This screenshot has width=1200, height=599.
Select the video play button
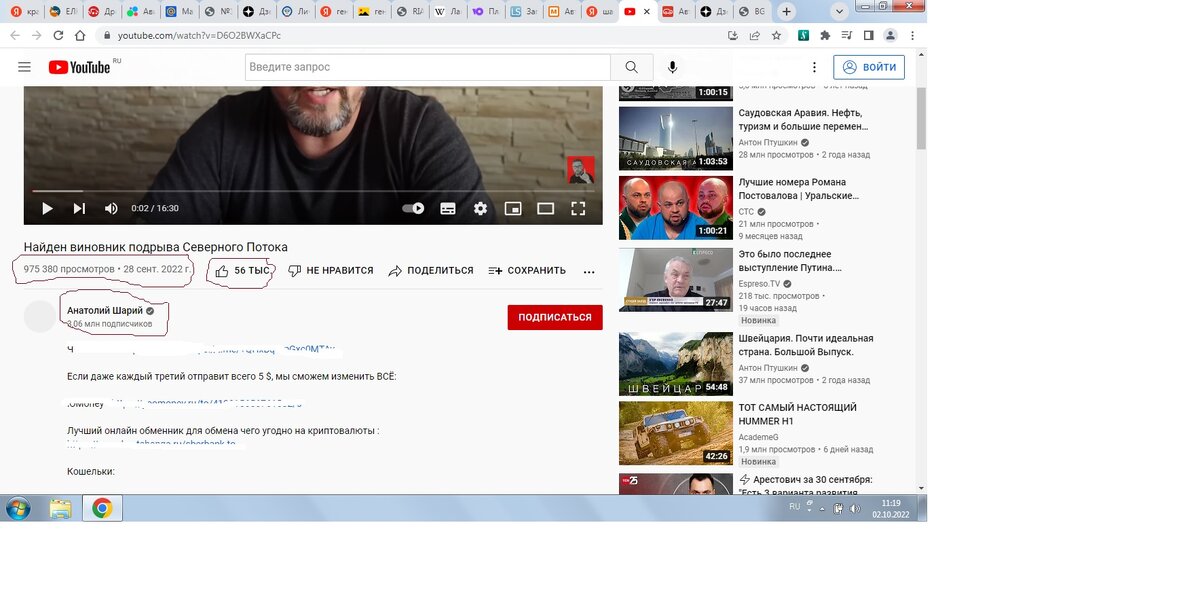tap(47, 208)
